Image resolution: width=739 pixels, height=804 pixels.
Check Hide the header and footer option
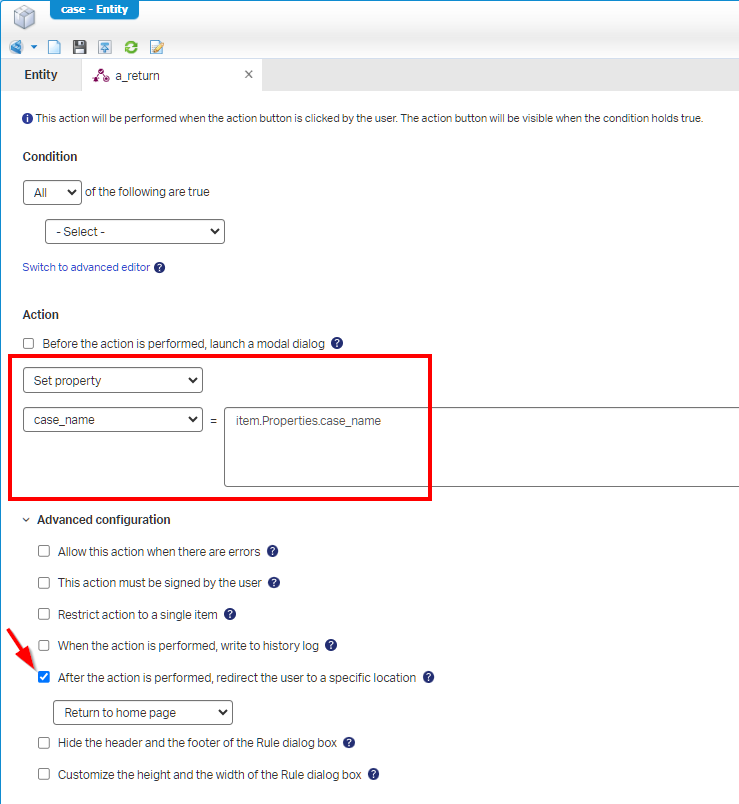(44, 743)
